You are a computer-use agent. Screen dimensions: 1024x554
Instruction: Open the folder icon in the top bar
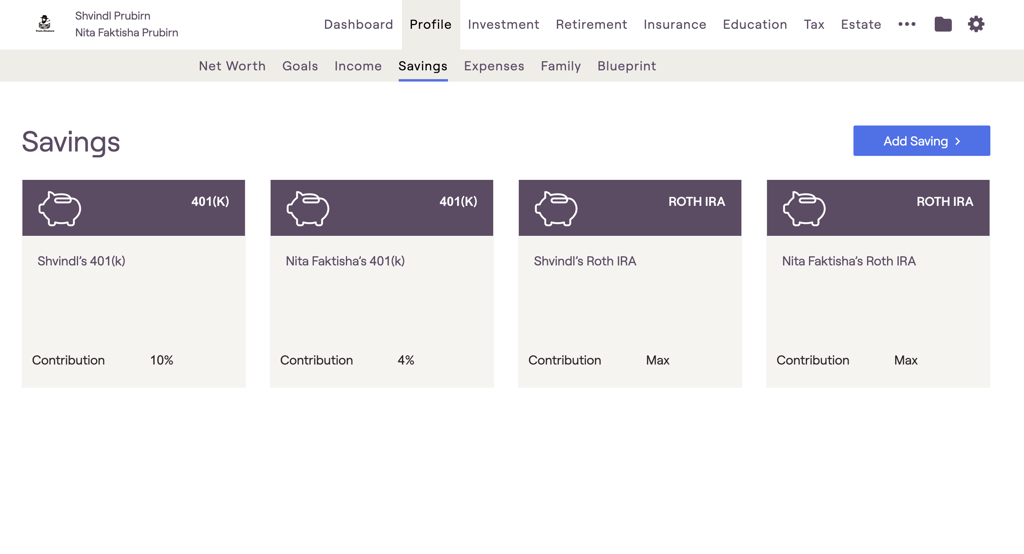coord(943,24)
